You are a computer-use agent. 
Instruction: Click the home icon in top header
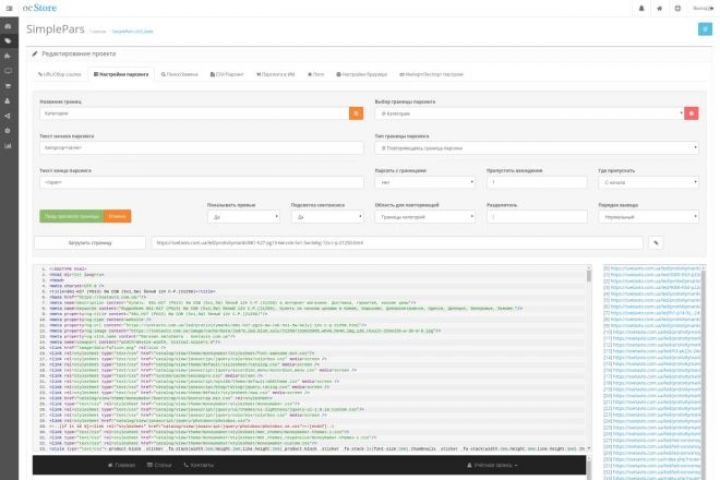[x=659, y=8]
